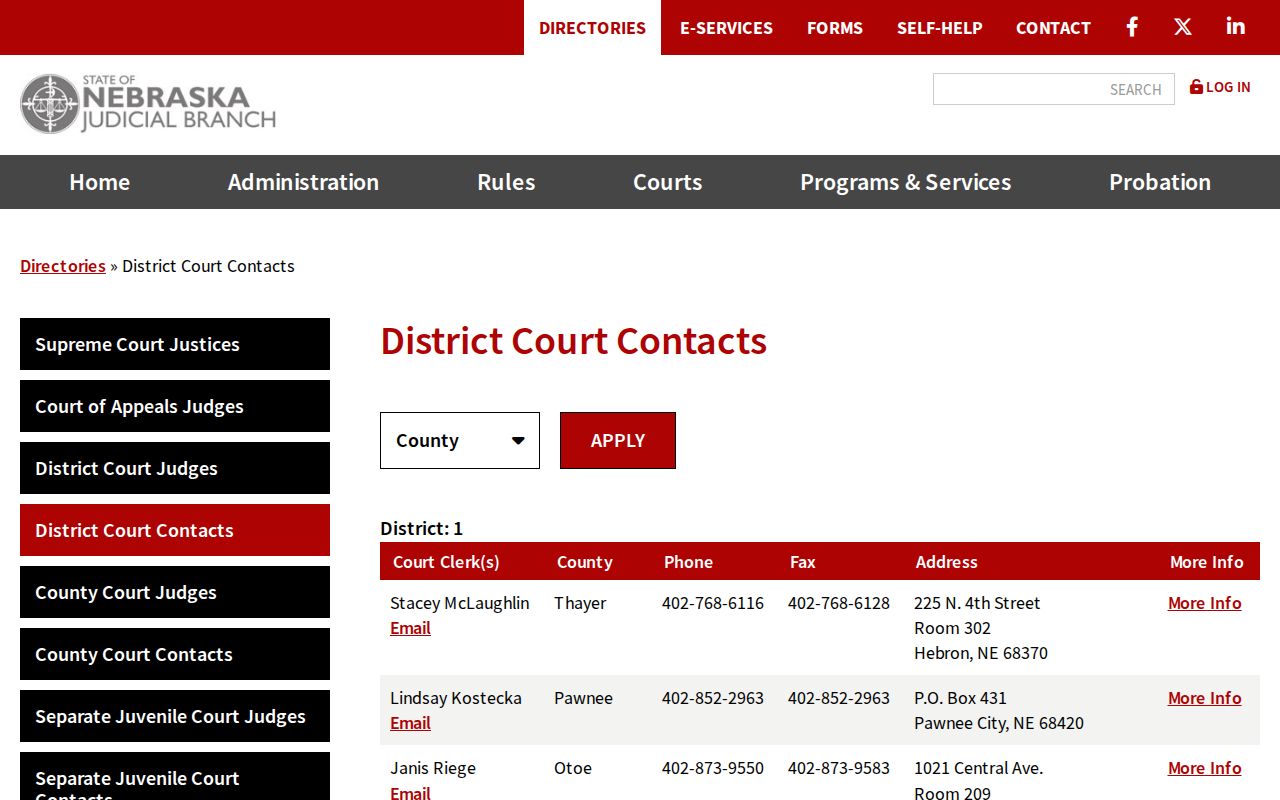
Task: Open the LinkedIn icon
Action: click(1236, 27)
